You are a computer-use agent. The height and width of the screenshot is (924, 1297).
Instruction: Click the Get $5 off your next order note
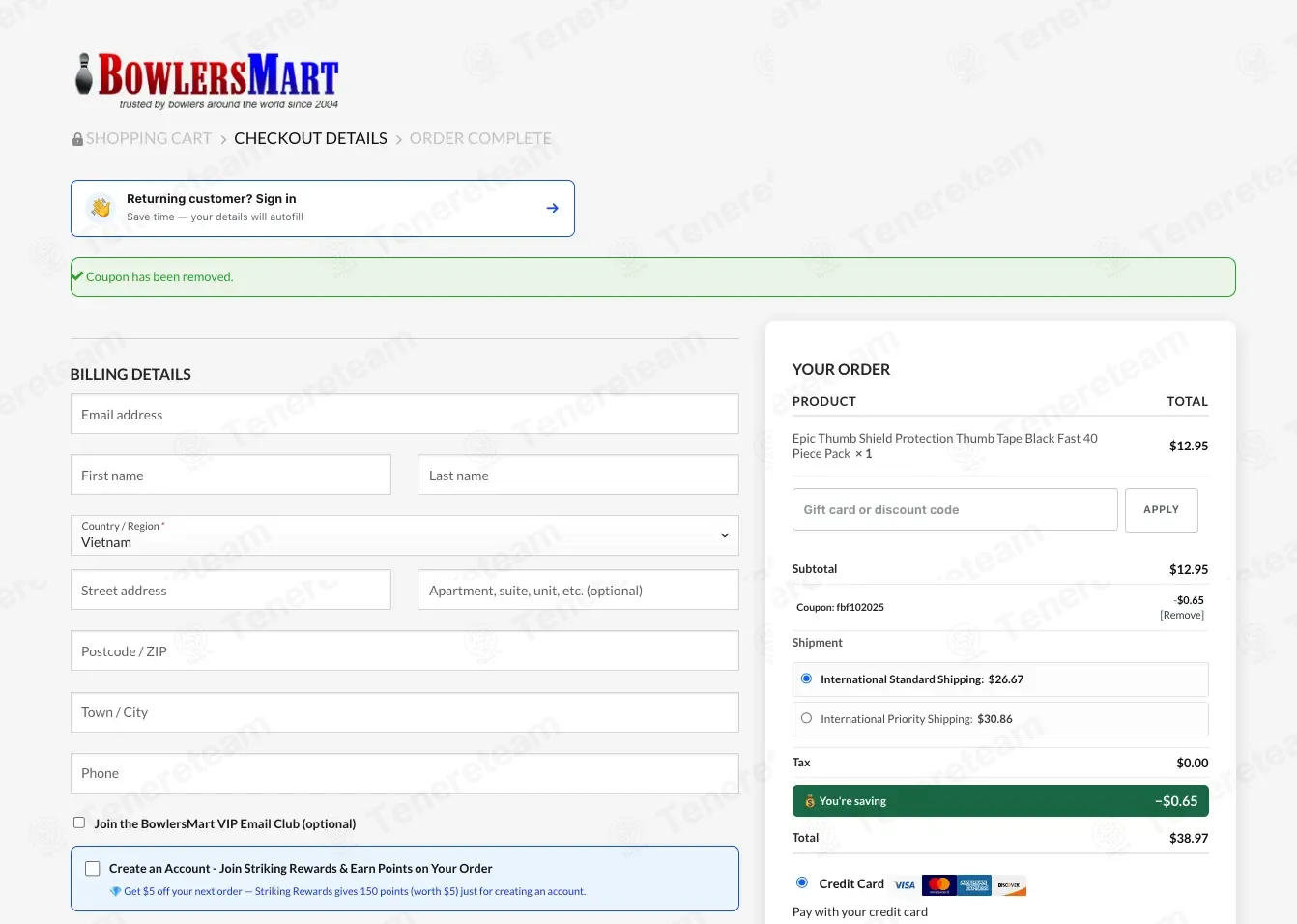click(x=355, y=891)
